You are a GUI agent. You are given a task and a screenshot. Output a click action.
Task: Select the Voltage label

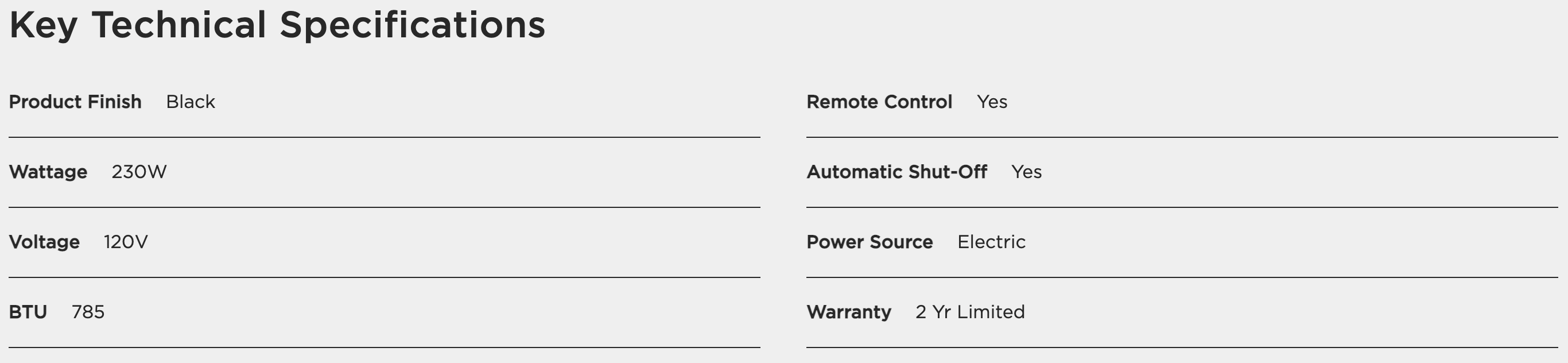44,242
